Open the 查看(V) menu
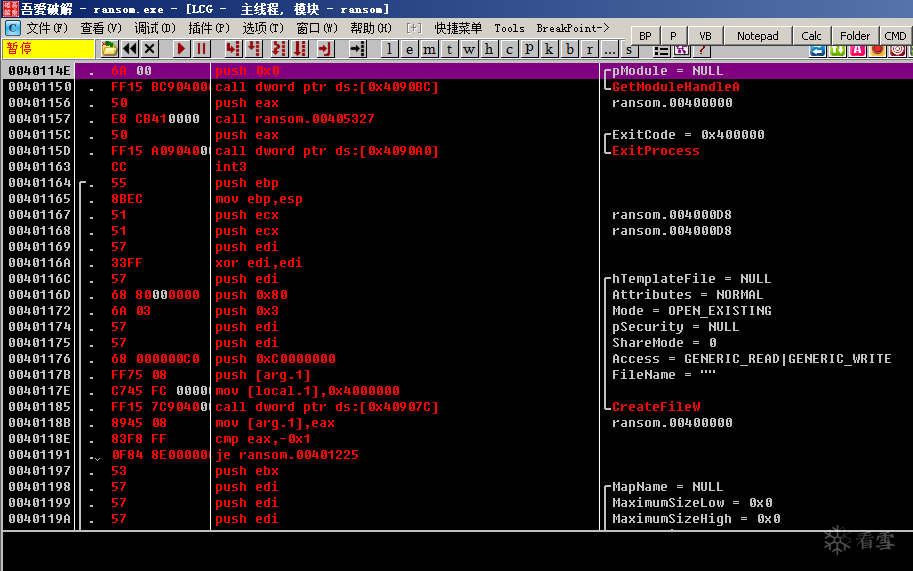This screenshot has height=571, width=913. point(101,28)
